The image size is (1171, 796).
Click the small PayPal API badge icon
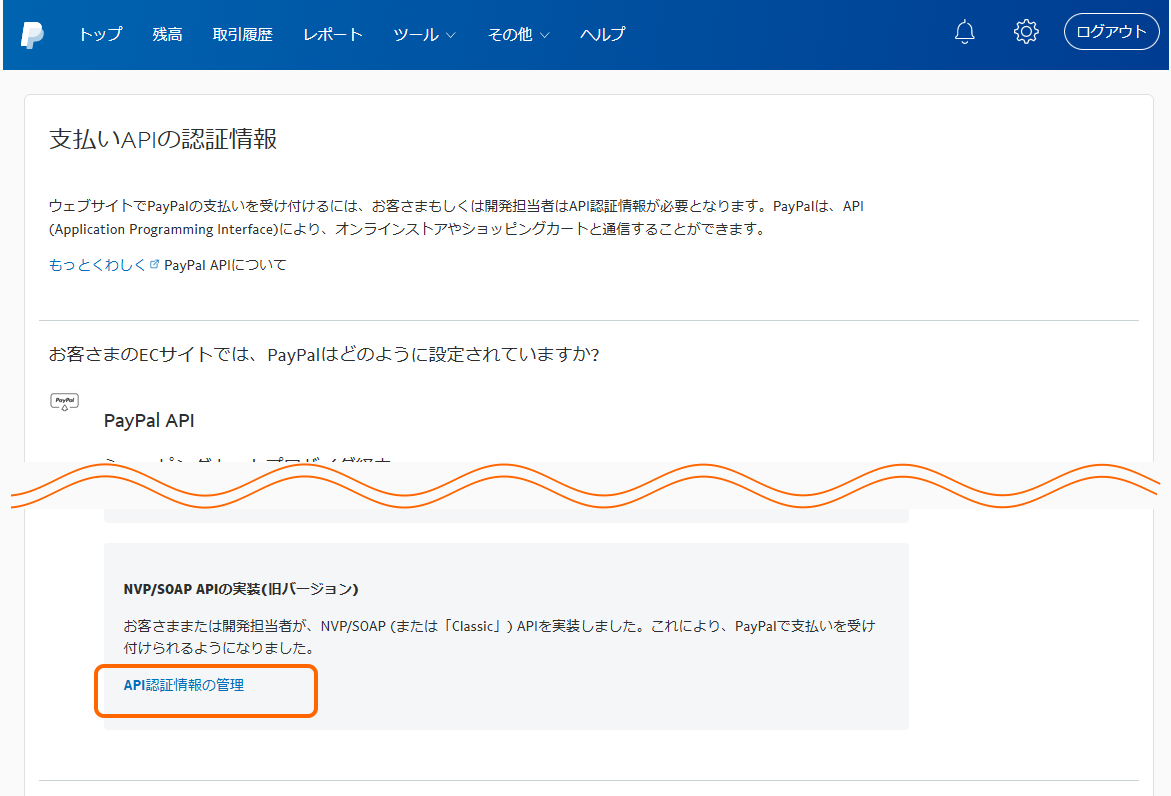pos(64,402)
